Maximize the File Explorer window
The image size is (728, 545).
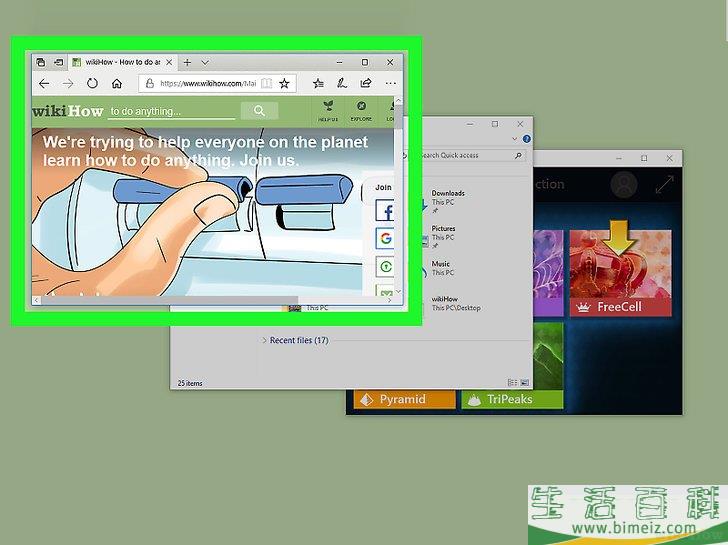[x=495, y=124]
